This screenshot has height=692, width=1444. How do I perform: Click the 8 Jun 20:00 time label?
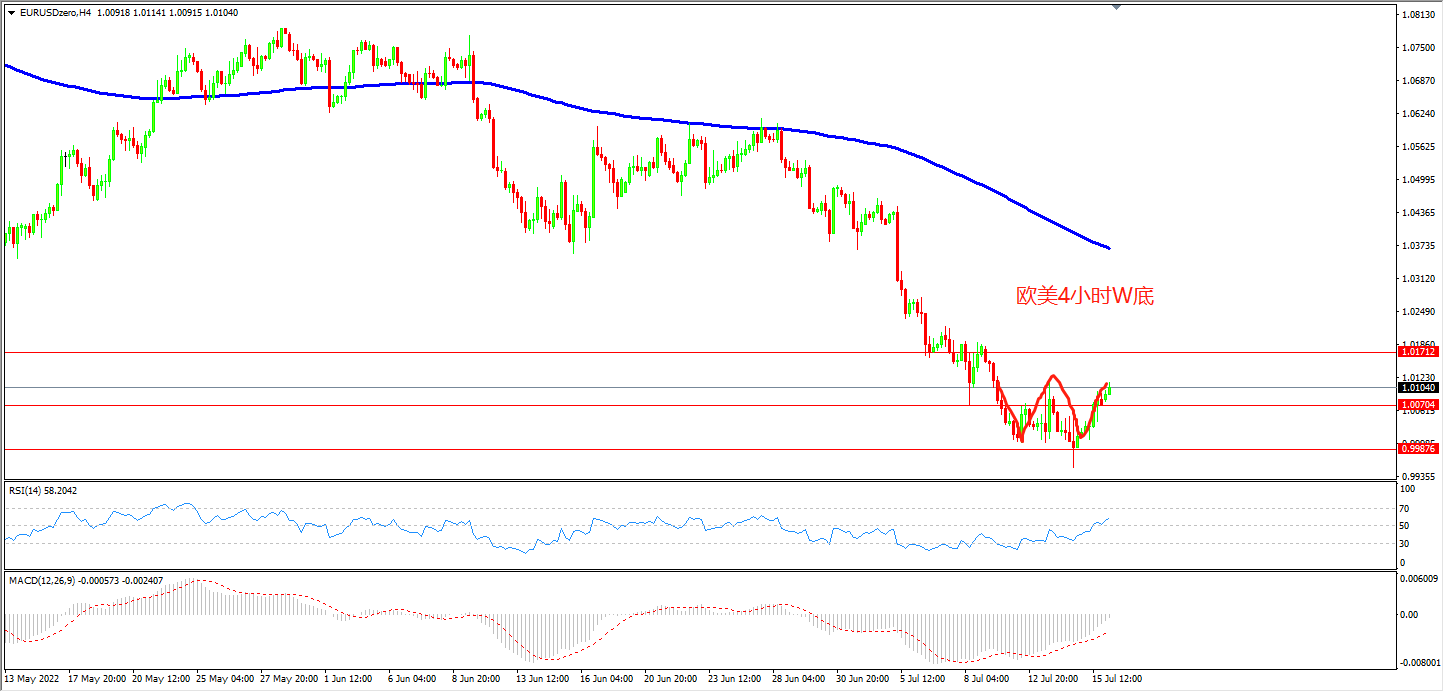tap(476, 678)
